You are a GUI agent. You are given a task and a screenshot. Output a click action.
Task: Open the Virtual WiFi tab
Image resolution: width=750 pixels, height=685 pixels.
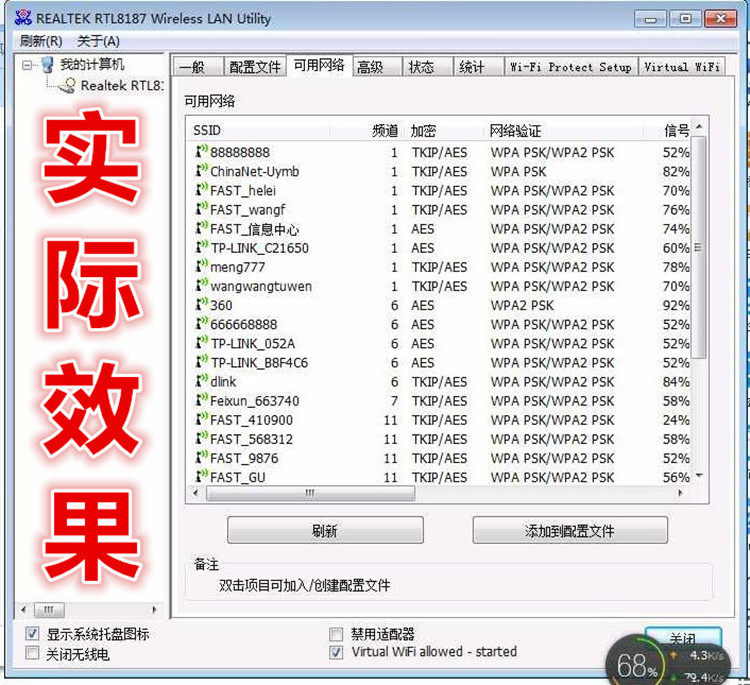click(x=682, y=66)
